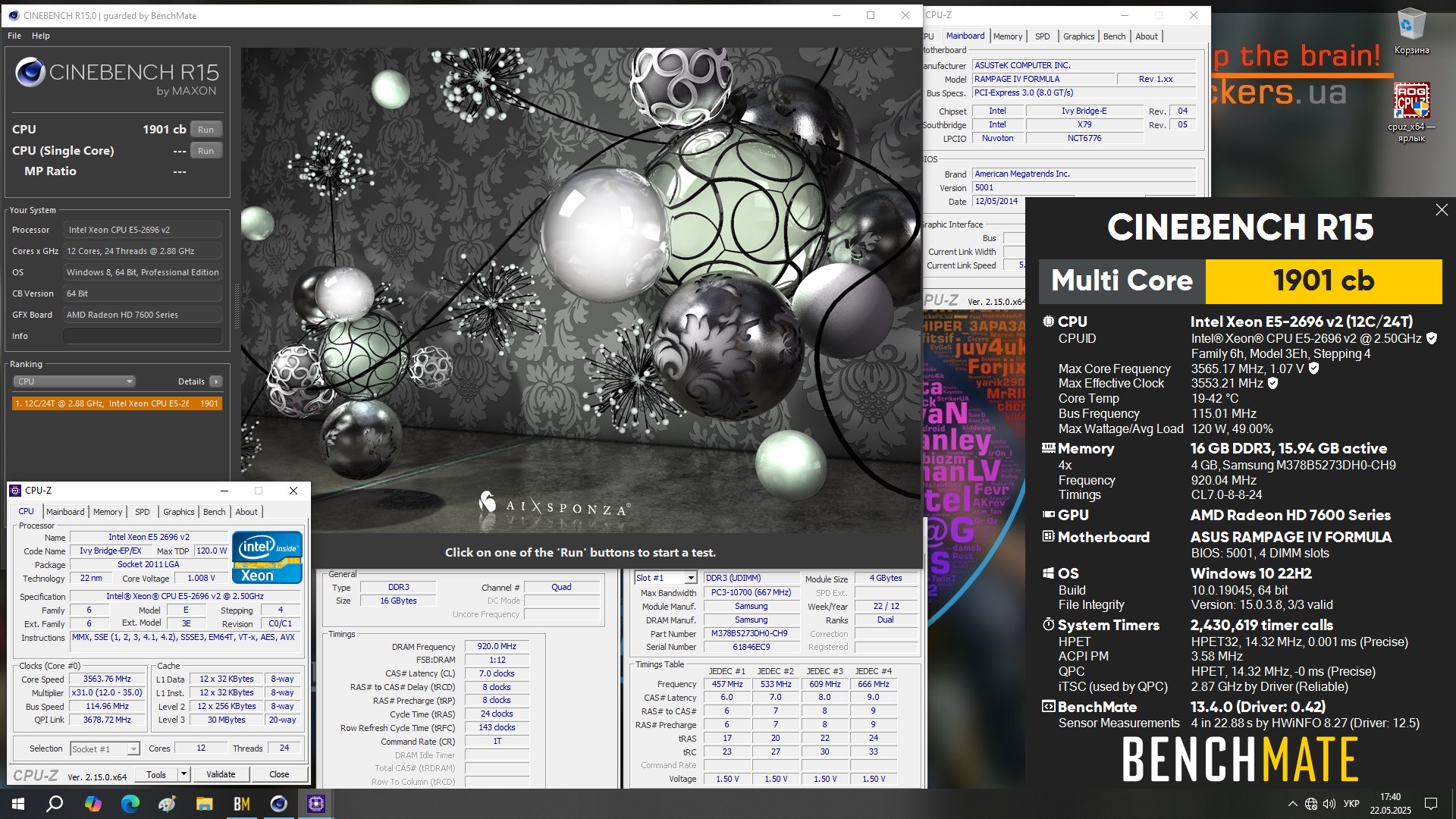The image size is (1456, 819).
Task: Close the BenchMate Cinebench R15 result panel
Action: click(1442, 210)
